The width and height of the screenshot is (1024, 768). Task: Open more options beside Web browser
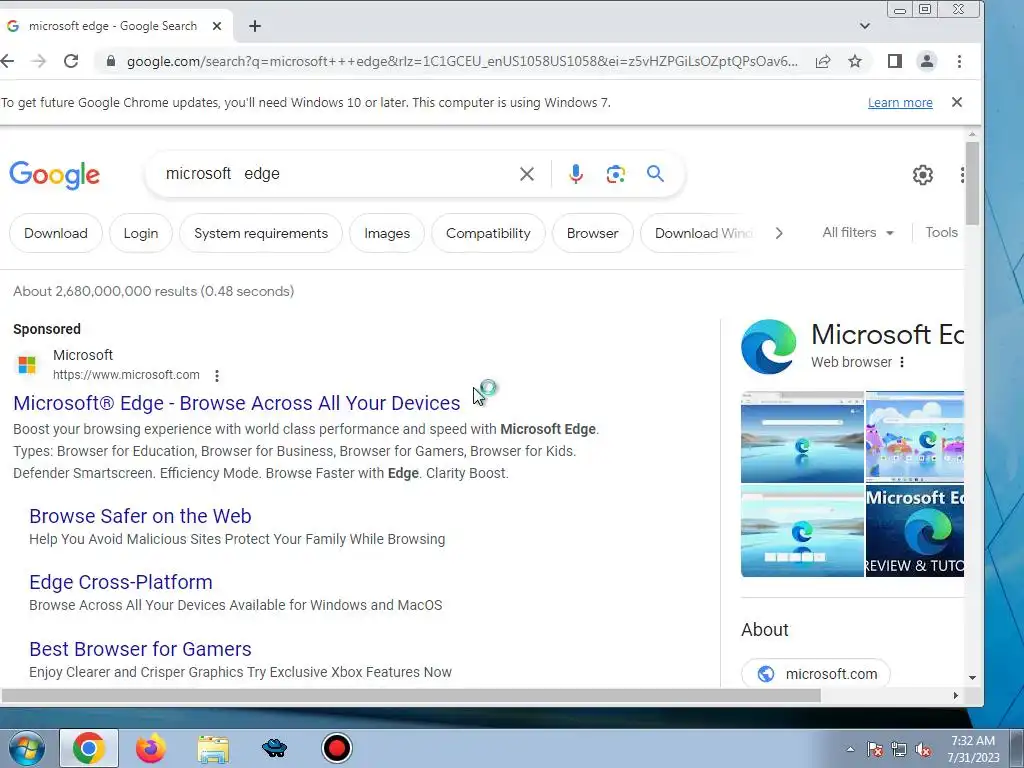902,362
